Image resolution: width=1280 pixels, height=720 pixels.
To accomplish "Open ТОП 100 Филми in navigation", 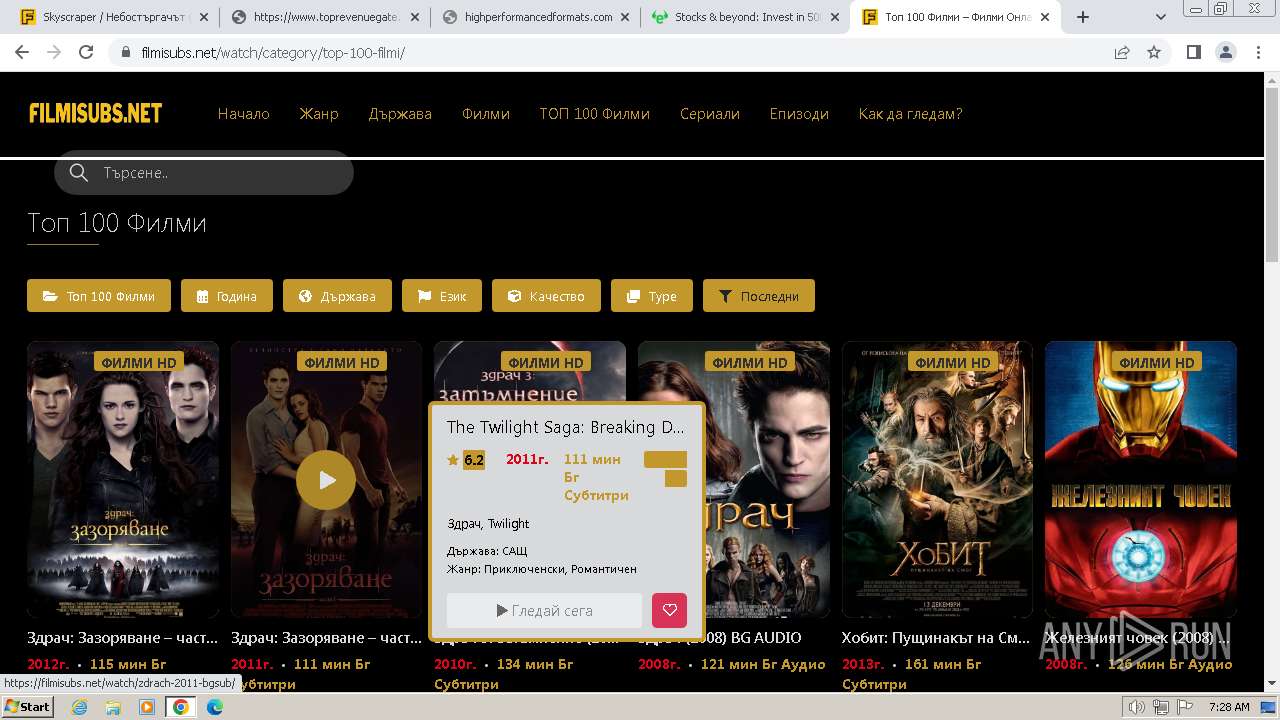I will 595,114.
